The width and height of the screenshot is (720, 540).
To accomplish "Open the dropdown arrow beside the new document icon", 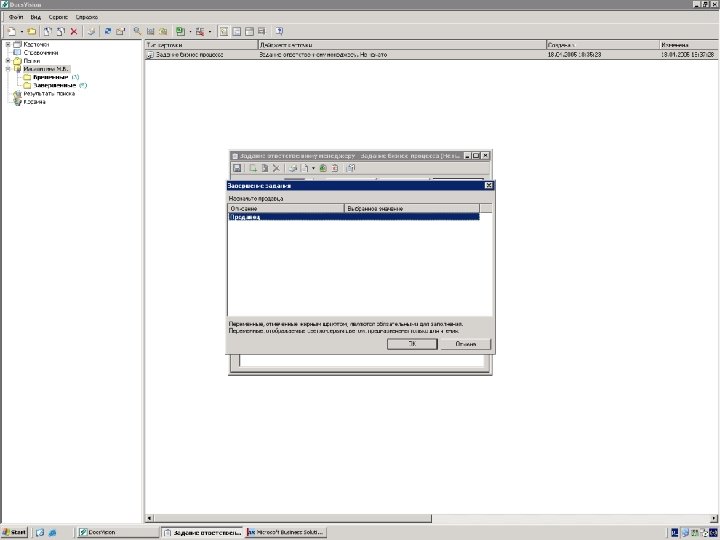I will tap(21, 31).
